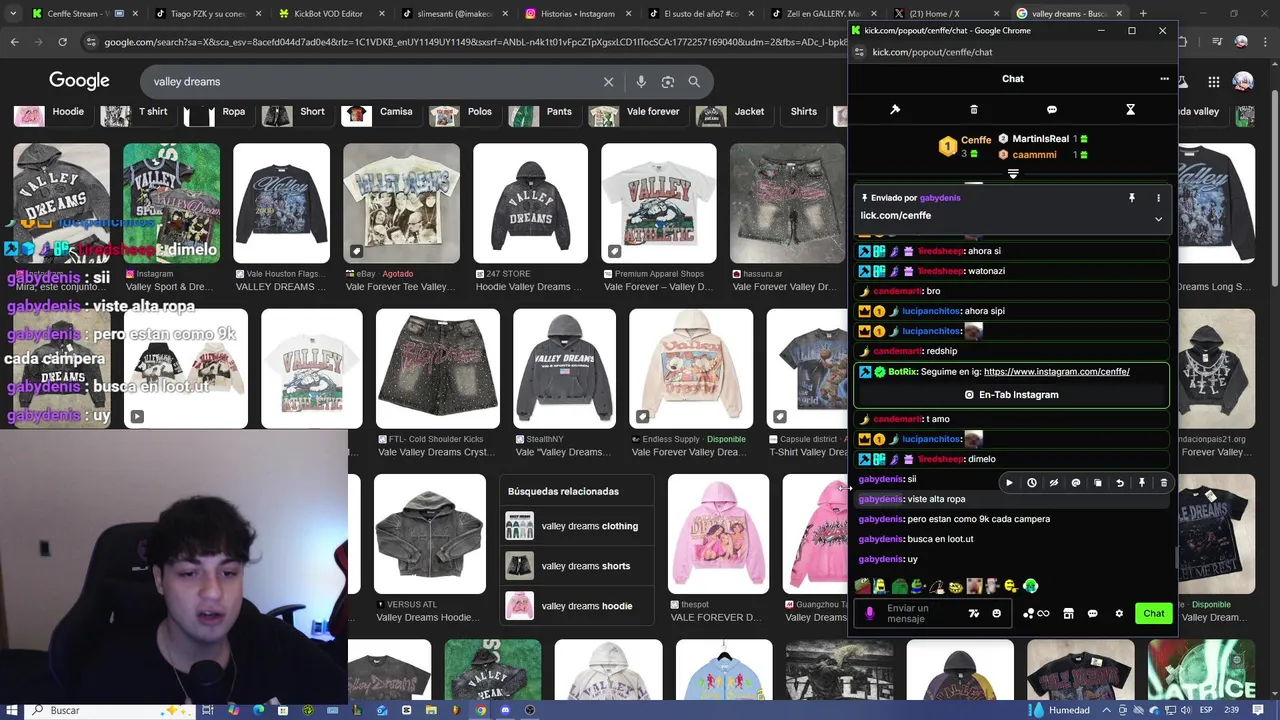Click MartinIsReal in the leaderboard
The image size is (1280, 720).
point(1040,139)
